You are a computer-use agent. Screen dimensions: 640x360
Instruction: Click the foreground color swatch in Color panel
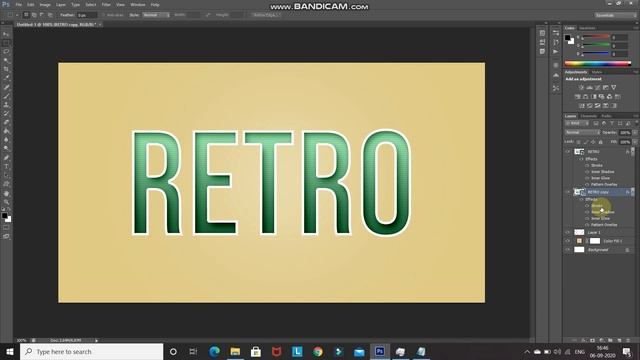point(567,38)
